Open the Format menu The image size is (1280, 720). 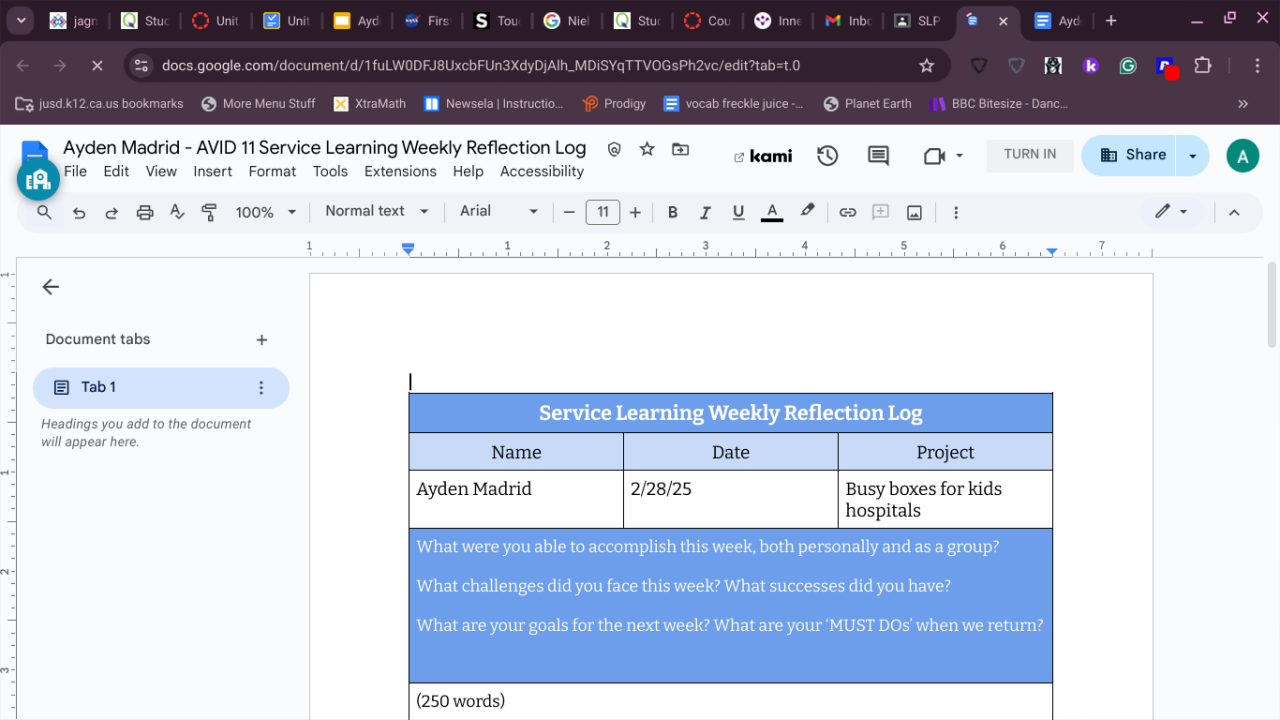pos(272,171)
